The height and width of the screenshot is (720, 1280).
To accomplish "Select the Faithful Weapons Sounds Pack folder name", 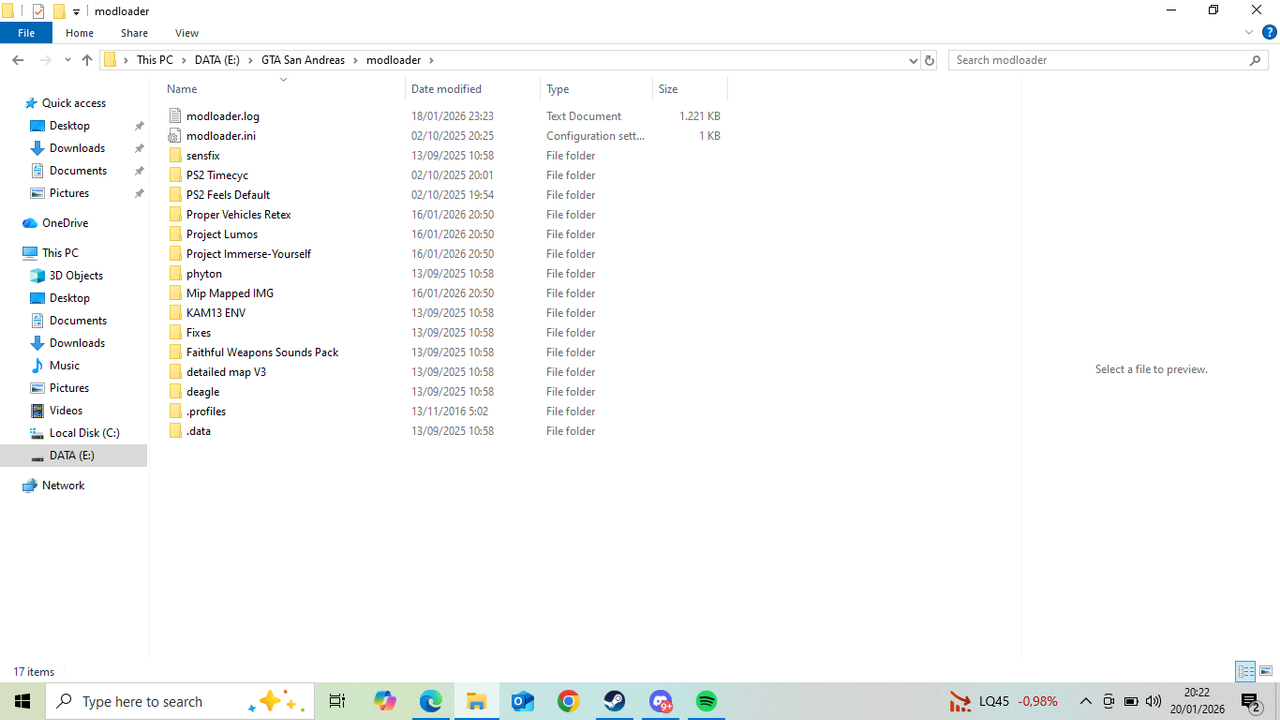I will pyautogui.click(x=262, y=352).
